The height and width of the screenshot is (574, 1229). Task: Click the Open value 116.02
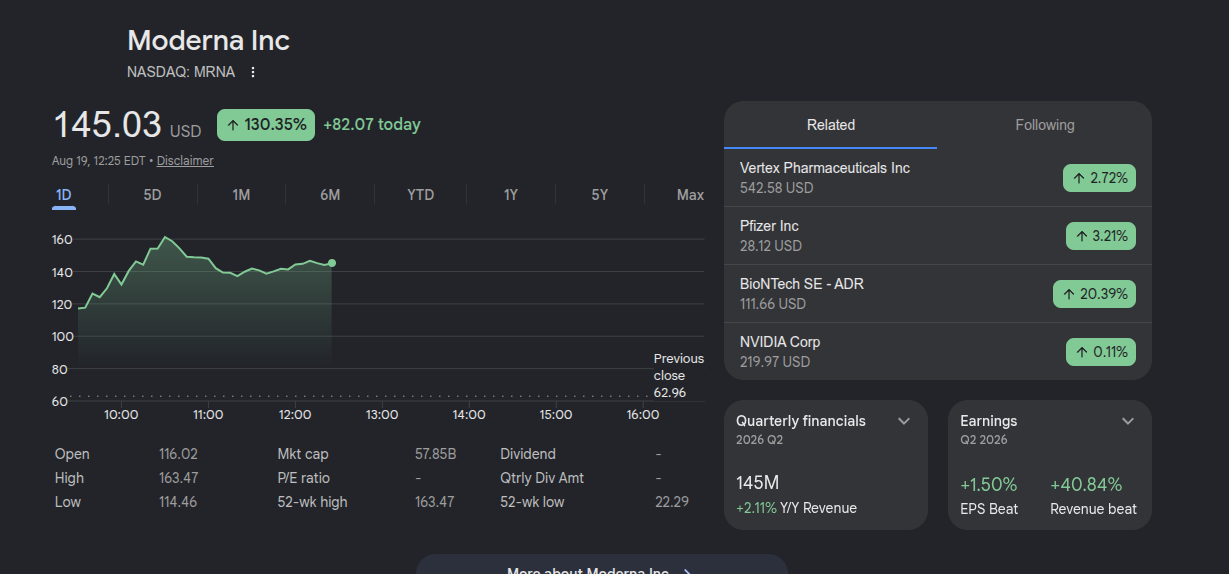[178, 454]
